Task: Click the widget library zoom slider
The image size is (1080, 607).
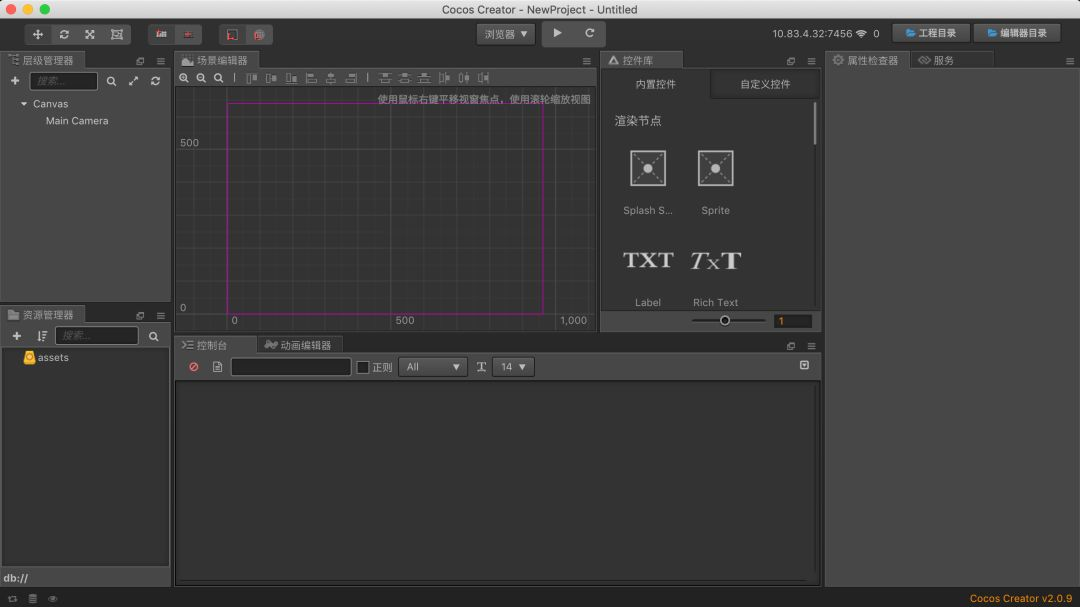Action: (x=725, y=321)
